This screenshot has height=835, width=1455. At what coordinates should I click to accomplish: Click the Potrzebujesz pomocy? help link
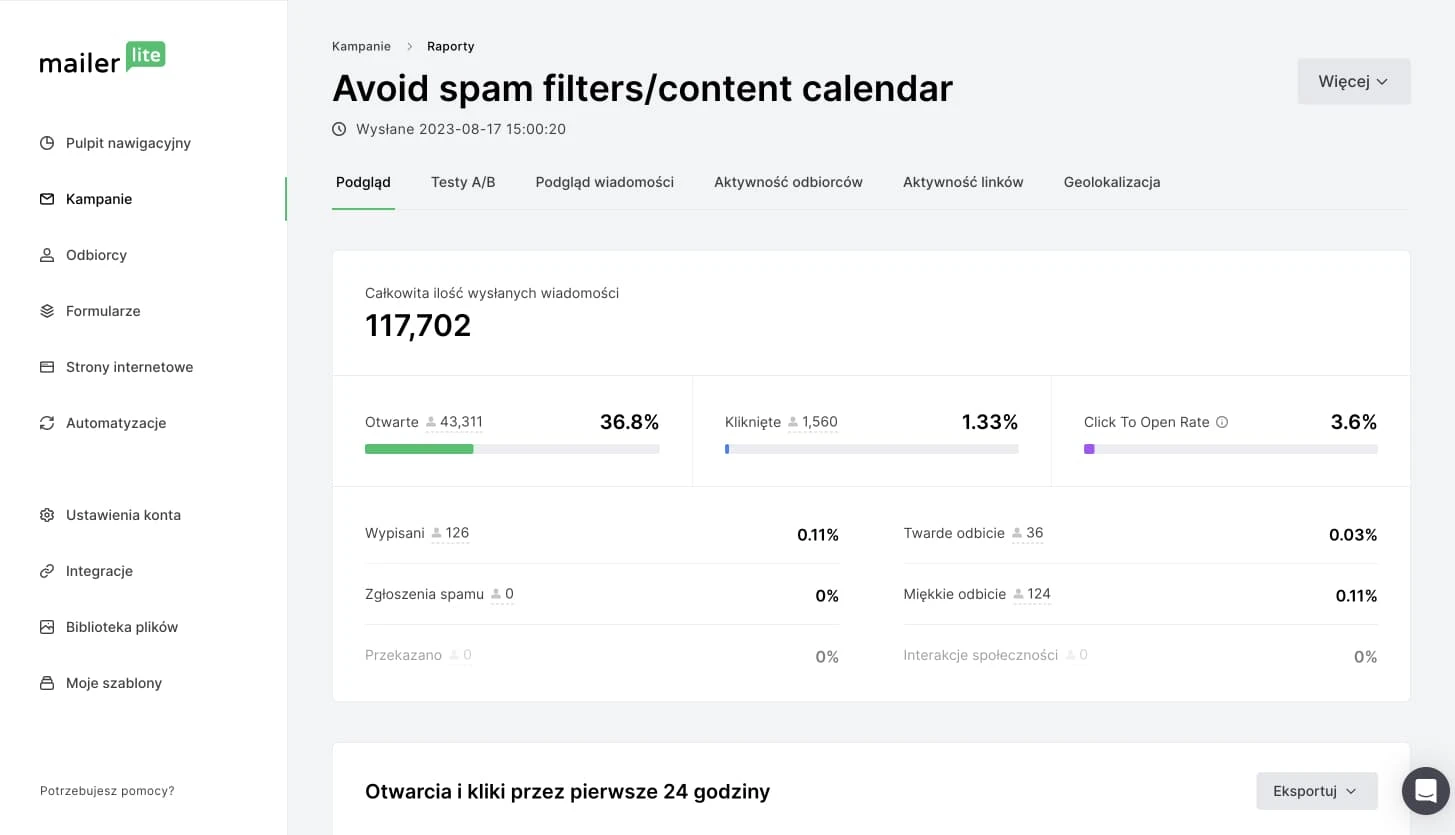click(107, 791)
